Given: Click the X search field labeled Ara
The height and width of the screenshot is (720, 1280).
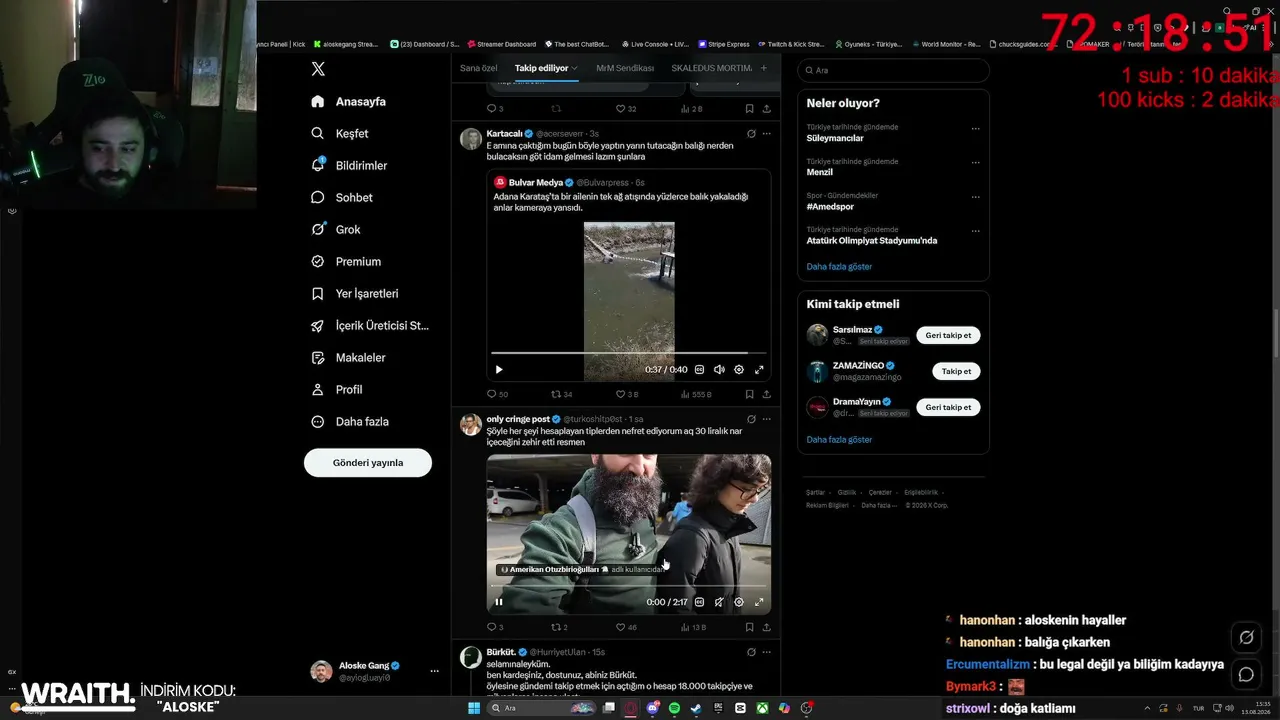Looking at the screenshot, I should (x=893, y=70).
